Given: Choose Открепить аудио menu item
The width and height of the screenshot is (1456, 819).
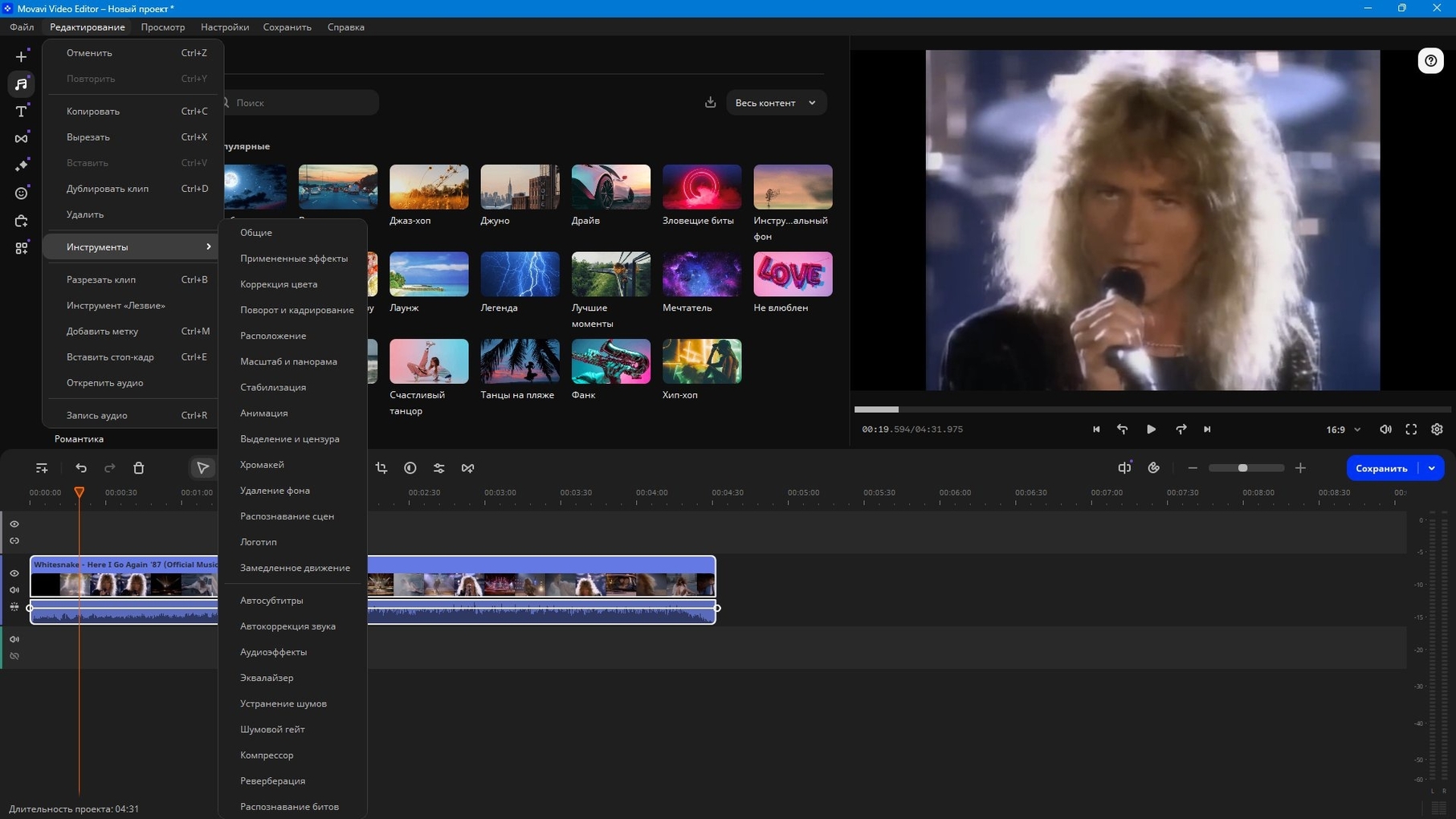Looking at the screenshot, I should 132,383.
